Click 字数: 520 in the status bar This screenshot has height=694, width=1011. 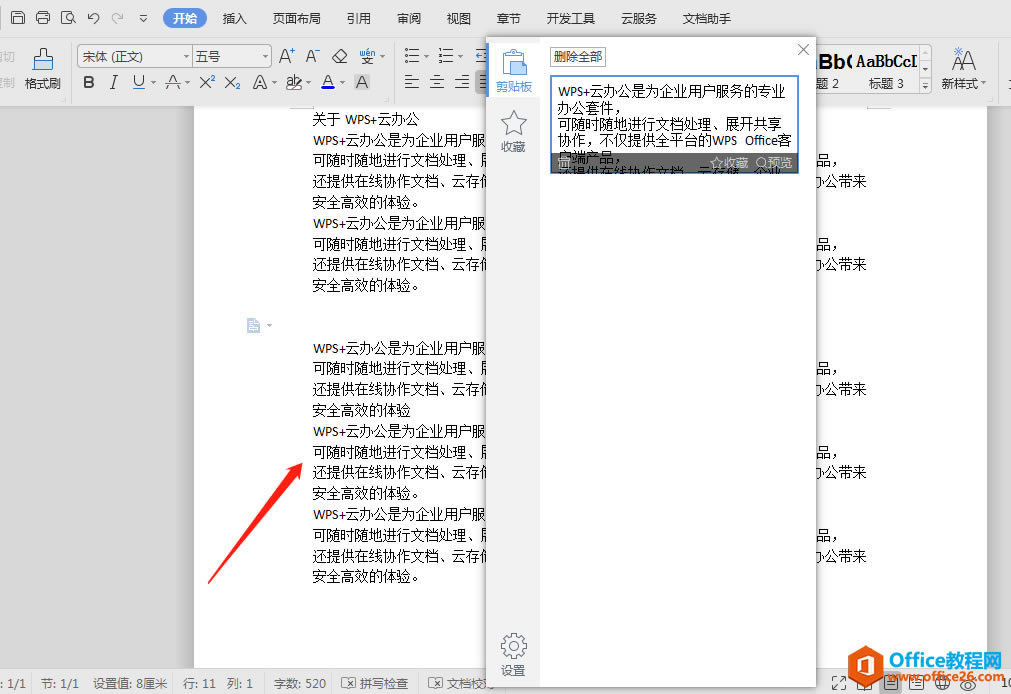coord(300,683)
